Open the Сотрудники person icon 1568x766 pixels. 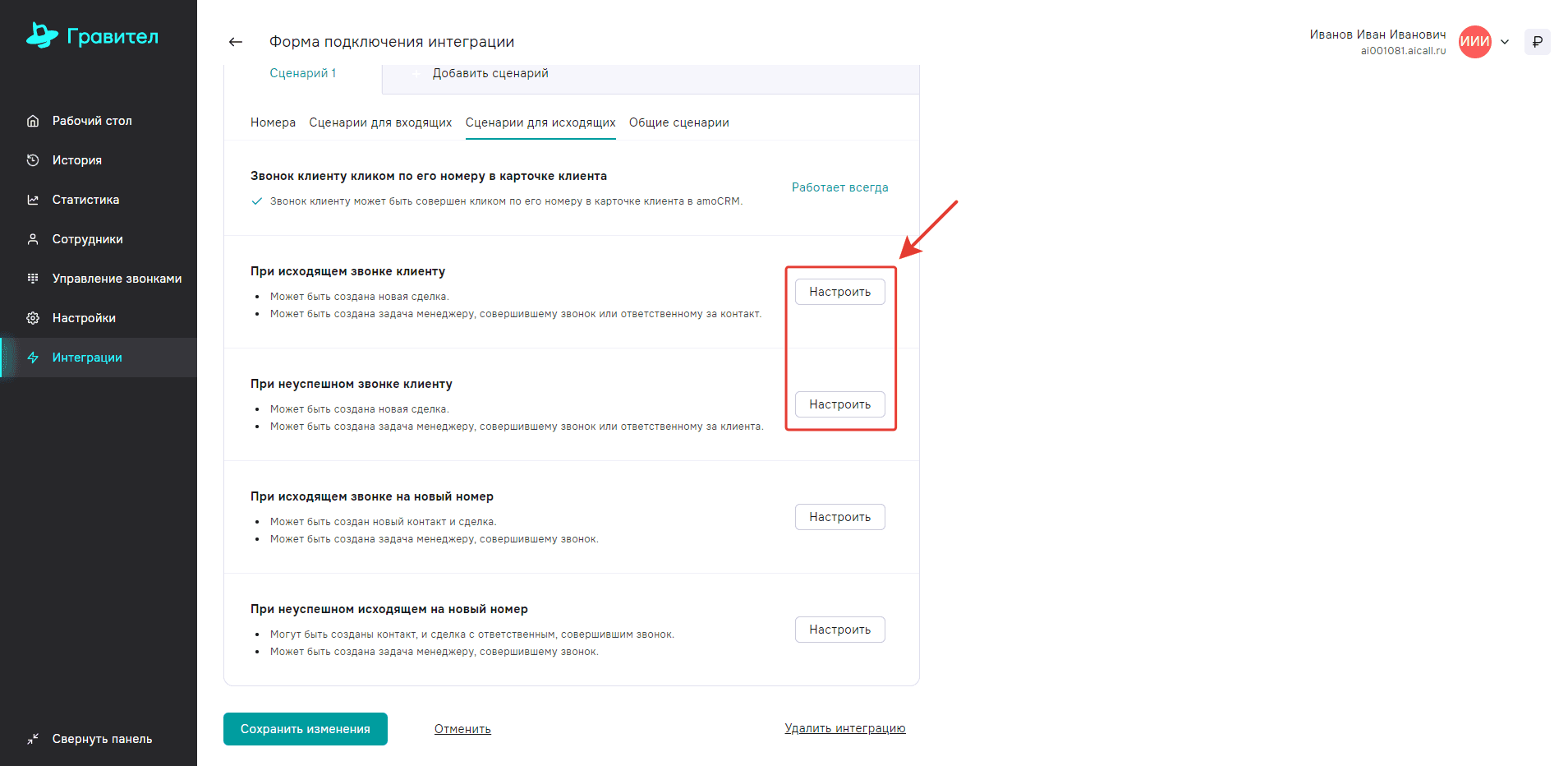(33, 239)
